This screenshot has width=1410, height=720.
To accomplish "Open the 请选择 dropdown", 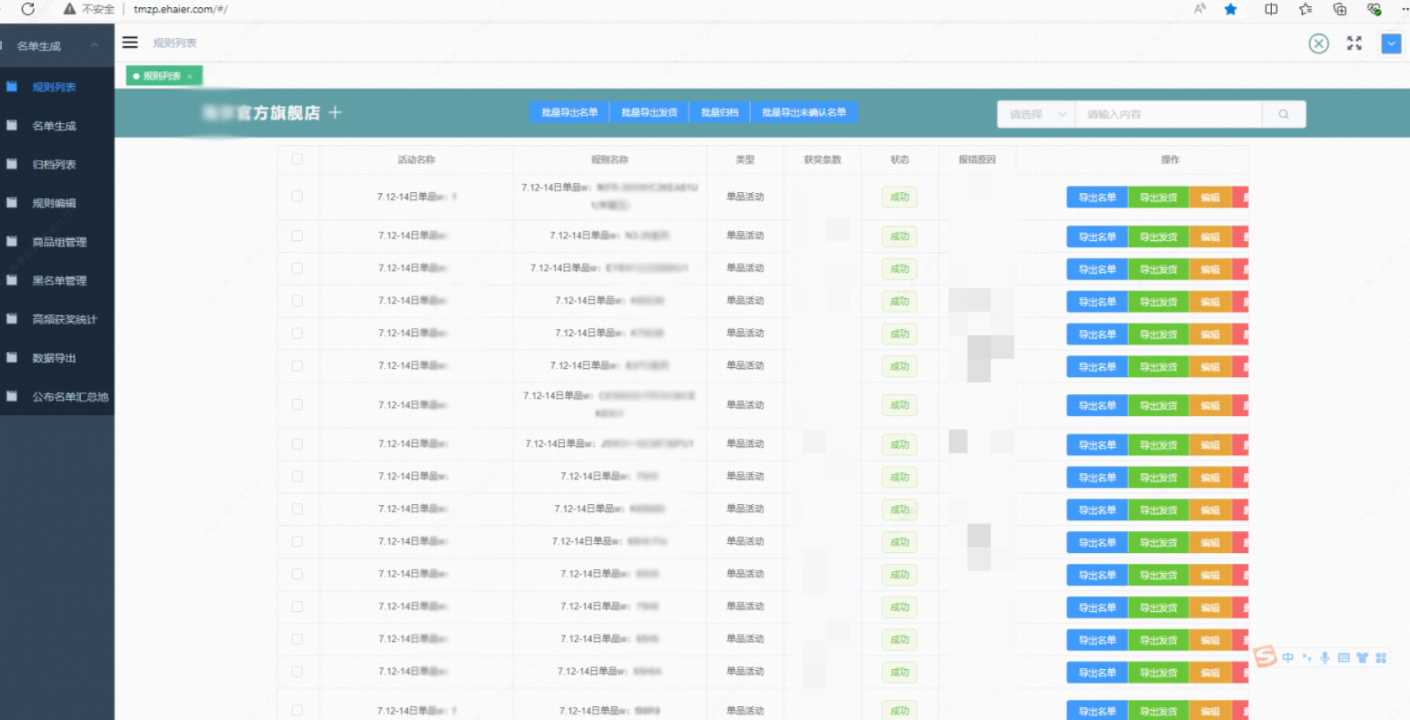I will pyautogui.click(x=1036, y=114).
